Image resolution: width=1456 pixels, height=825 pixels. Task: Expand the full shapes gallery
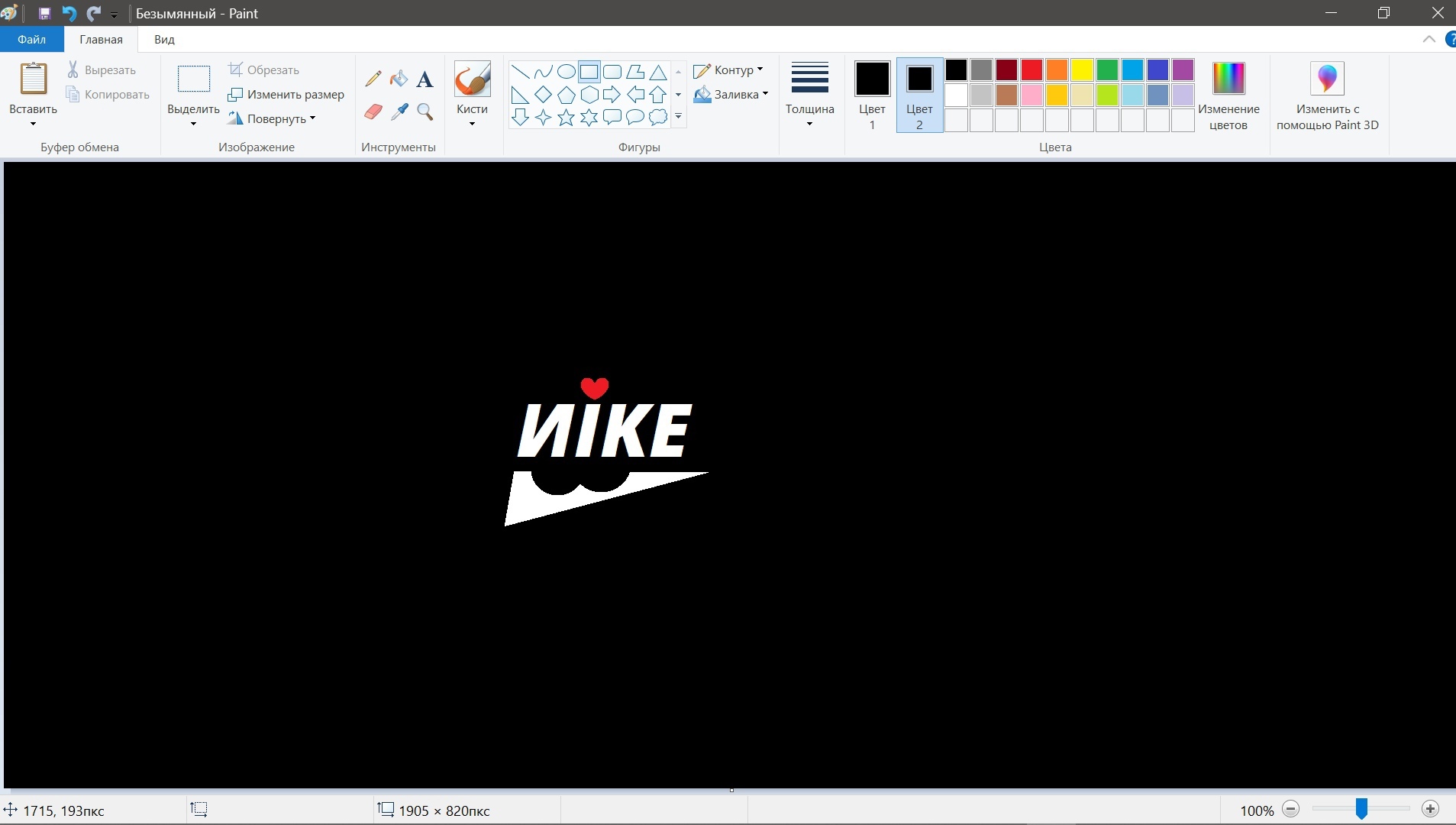coord(678,117)
